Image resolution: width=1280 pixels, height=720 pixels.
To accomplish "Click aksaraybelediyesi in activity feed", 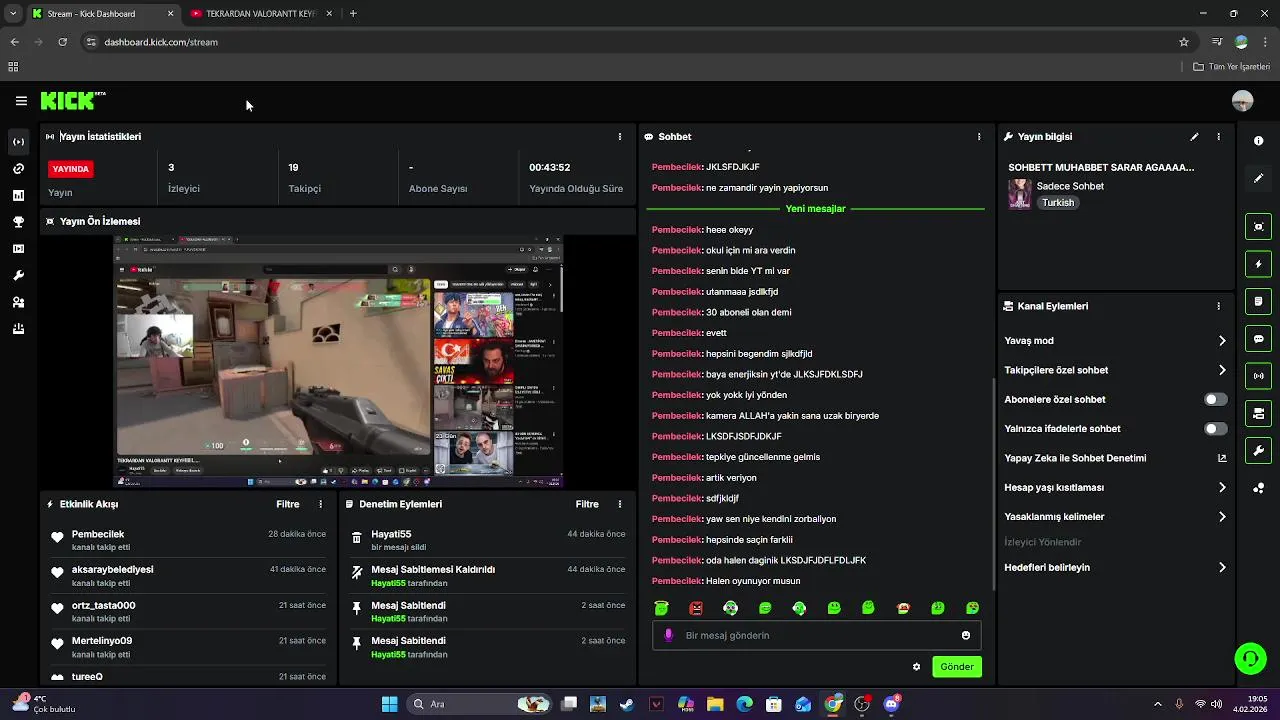I will click(112, 570).
